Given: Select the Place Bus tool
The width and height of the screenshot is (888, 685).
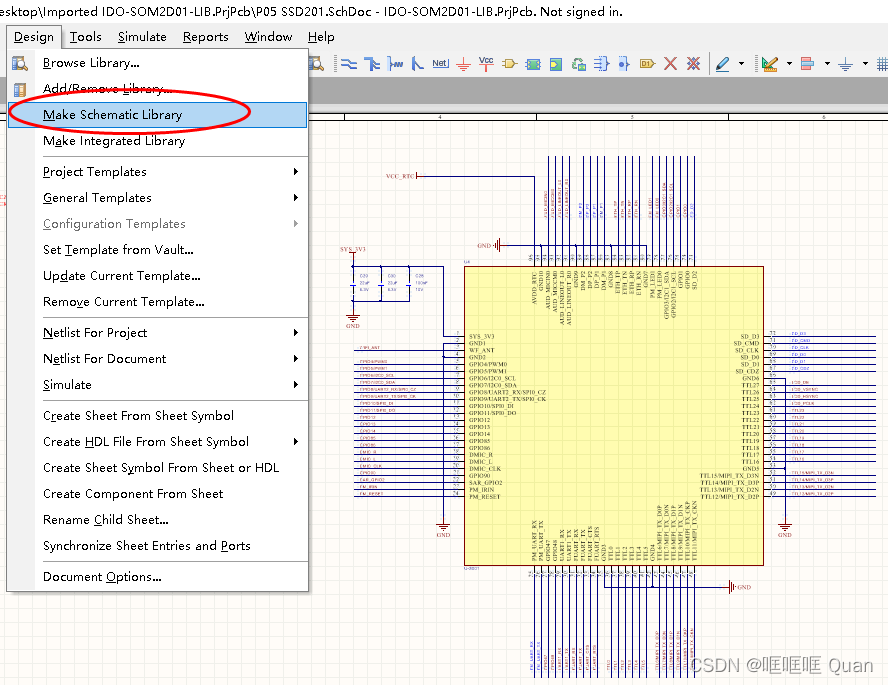Looking at the screenshot, I should click(x=372, y=64).
